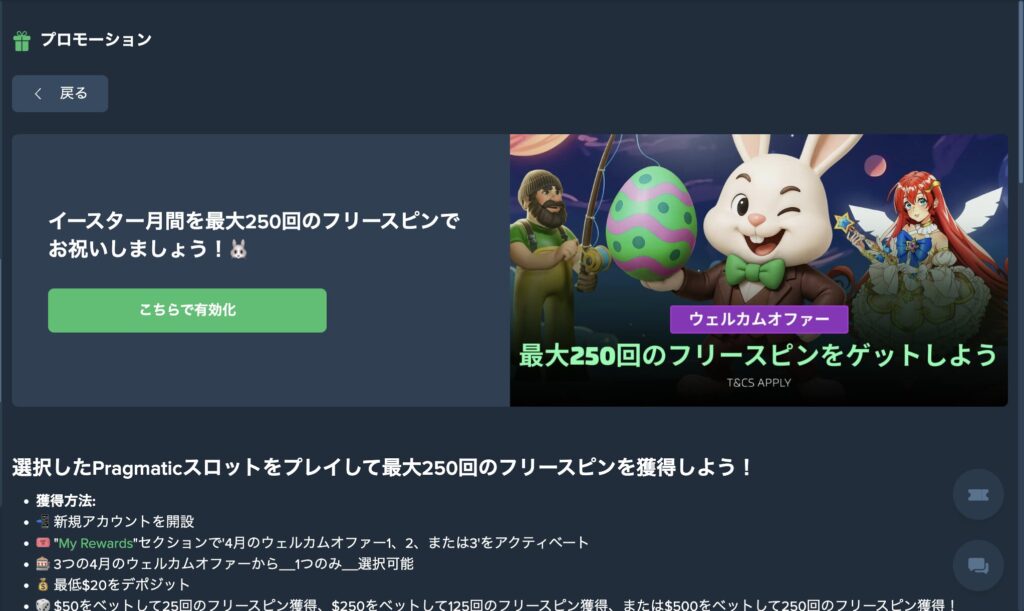Image resolution: width=1024 pixels, height=611 pixels.
Task: Click the T&CS APPLY text on banner
Action: 759,383
